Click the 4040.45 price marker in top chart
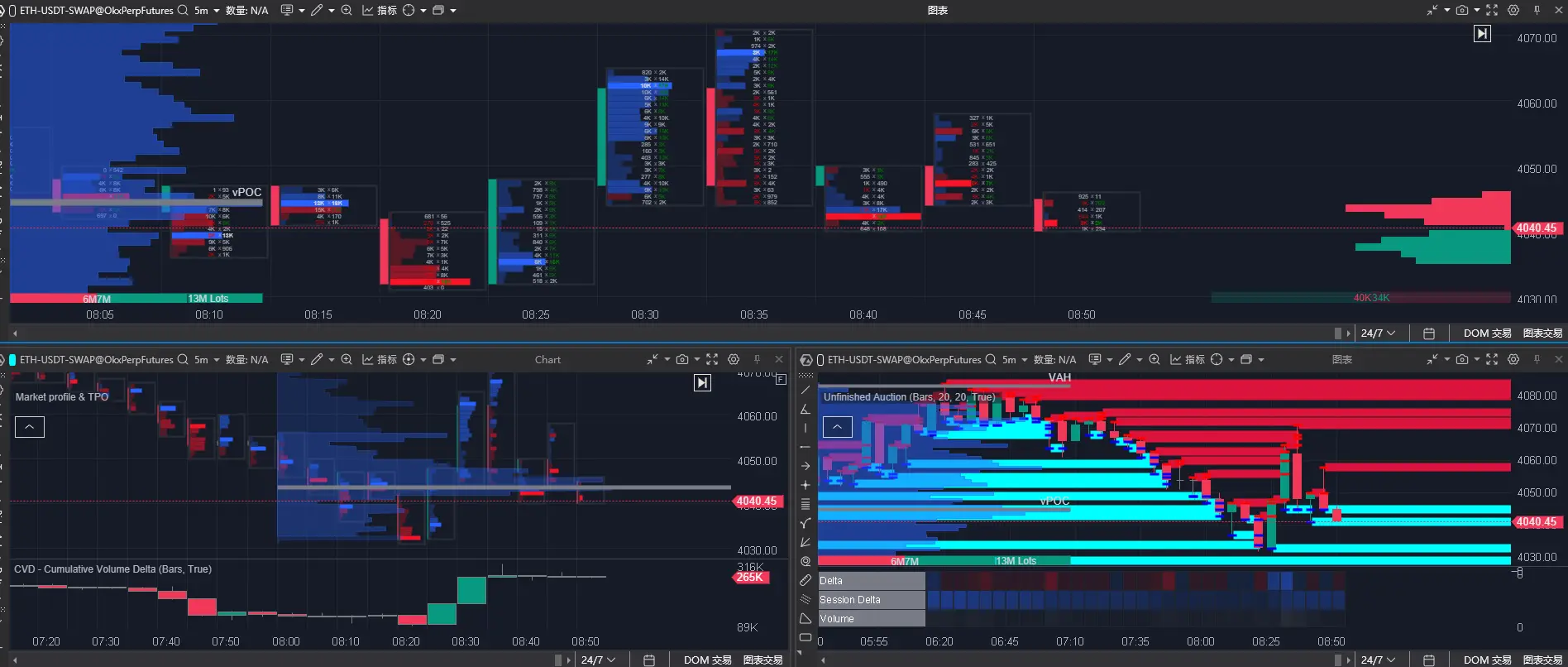This screenshot has width=1568, height=667. coord(1536,228)
